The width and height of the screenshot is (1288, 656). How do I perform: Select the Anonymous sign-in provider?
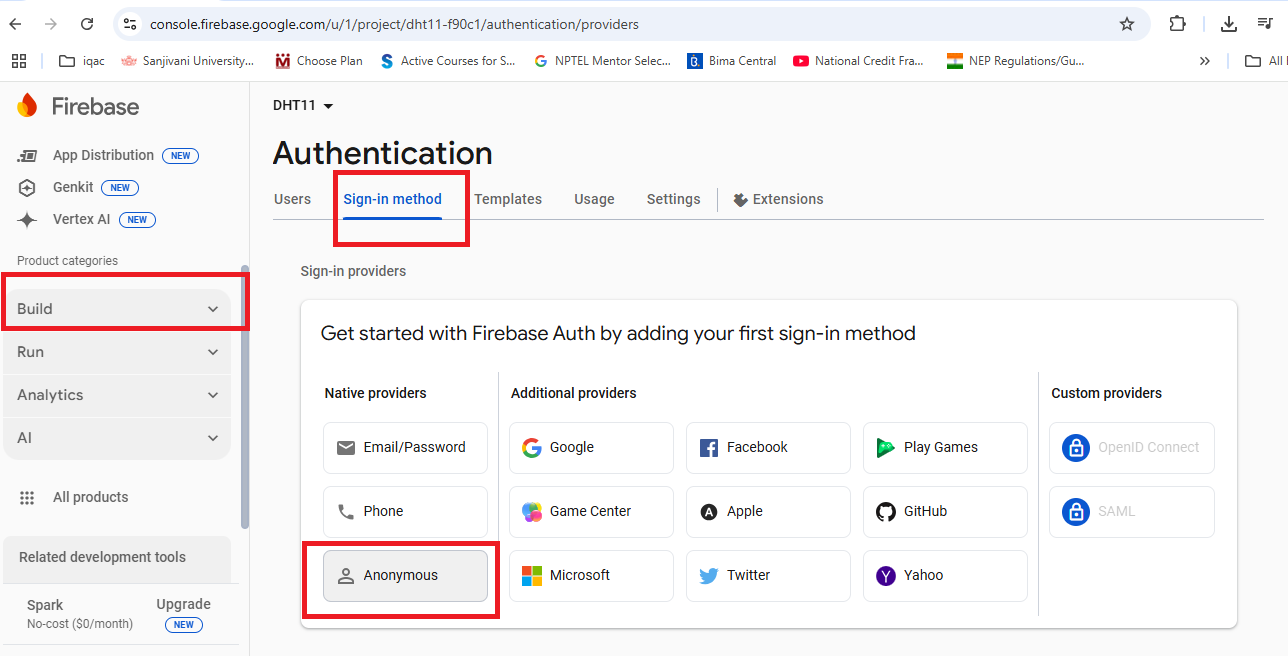tap(405, 576)
